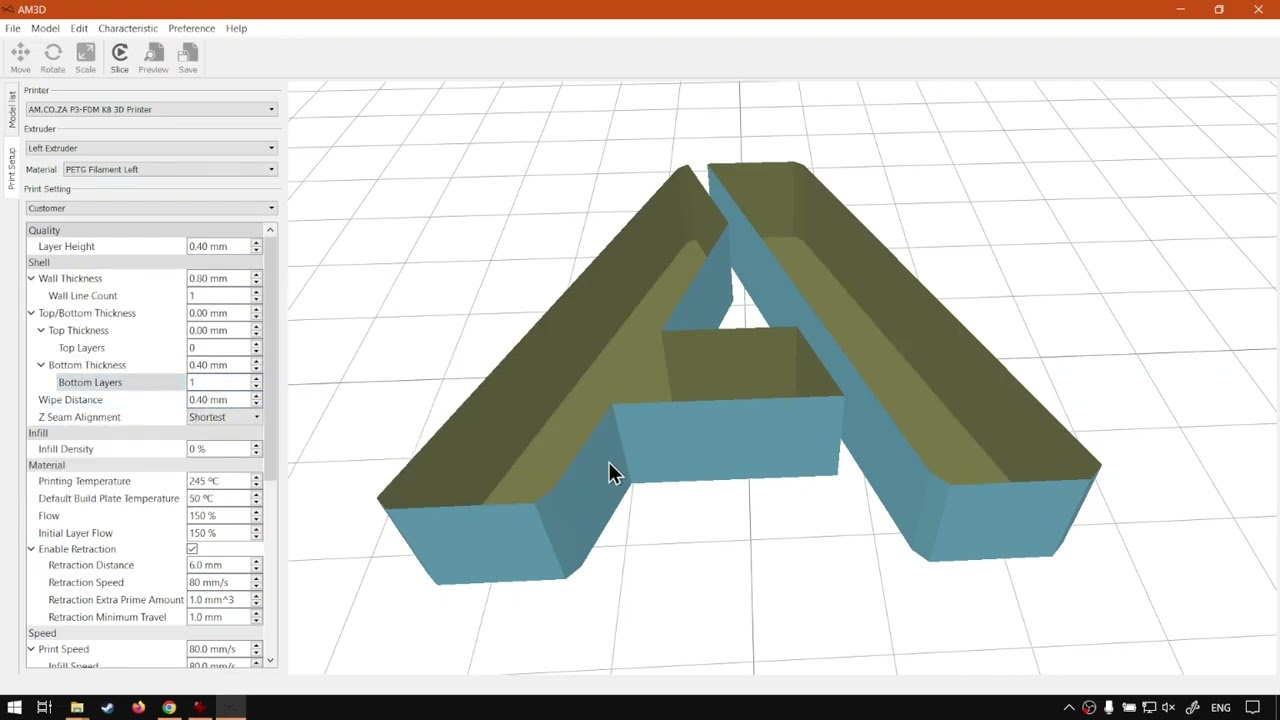
Task: Open File Explorer from the taskbar
Action: [77, 708]
